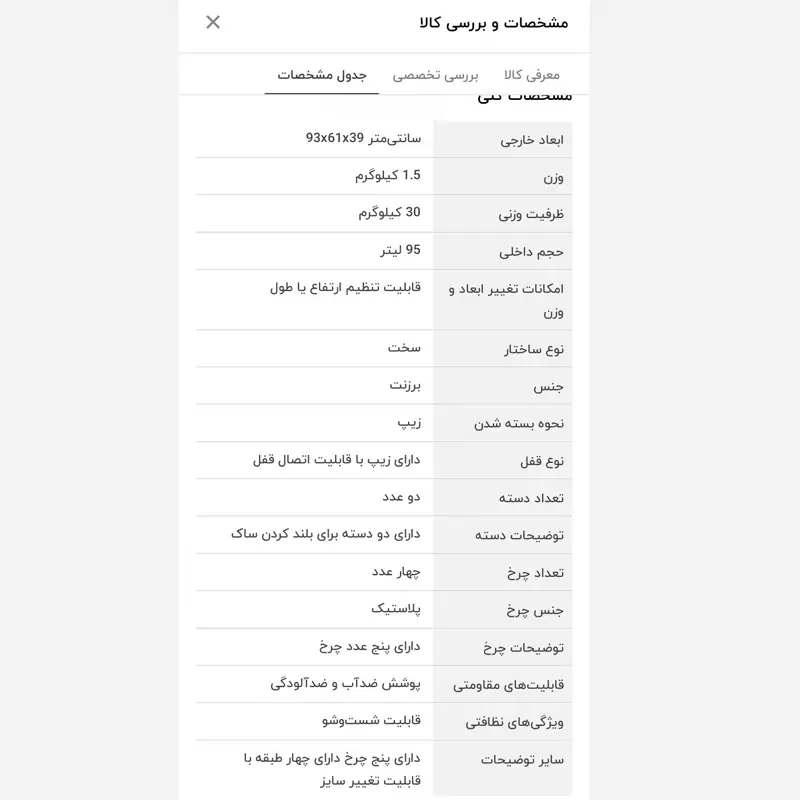Click the قابلیت شست‌وشو value text

coord(371,720)
